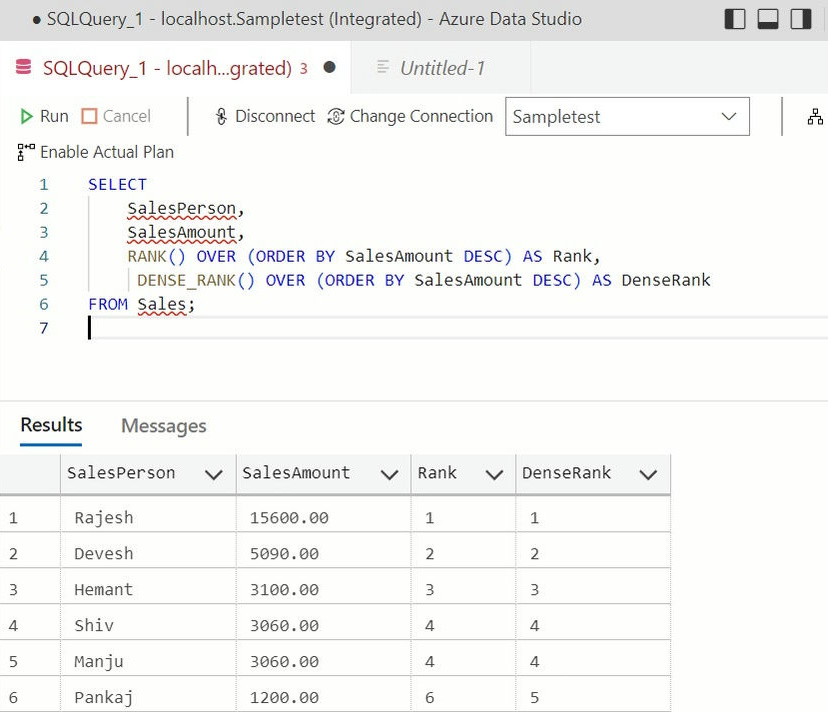Screen dimensions: 828x712
Task: Click the Change Connection refresh icon
Action: point(336,116)
